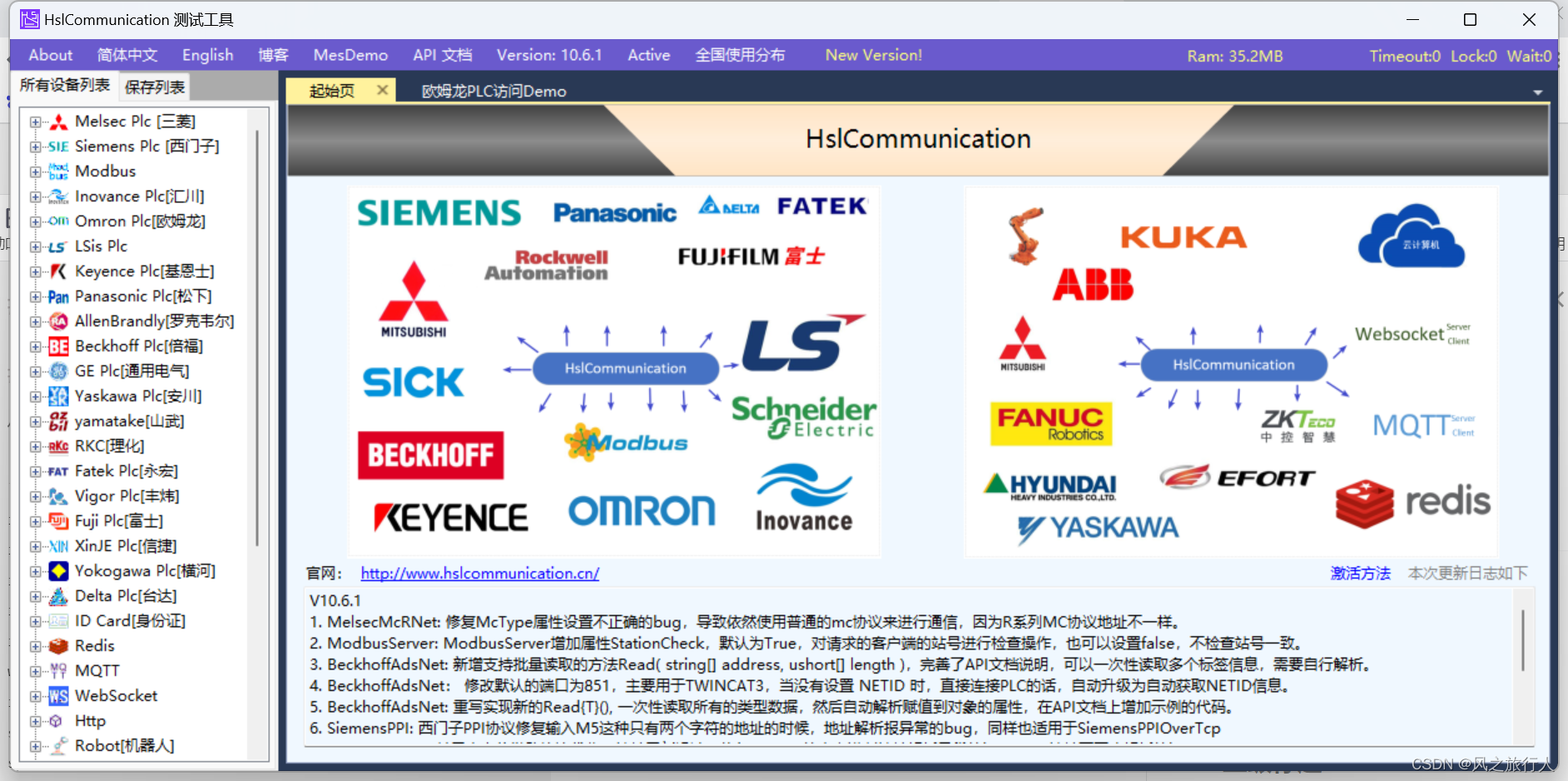This screenshot has height=781, width=1568.
Task: Click the Yaskawa Plc icon in tree
Action: click(58, 396)
